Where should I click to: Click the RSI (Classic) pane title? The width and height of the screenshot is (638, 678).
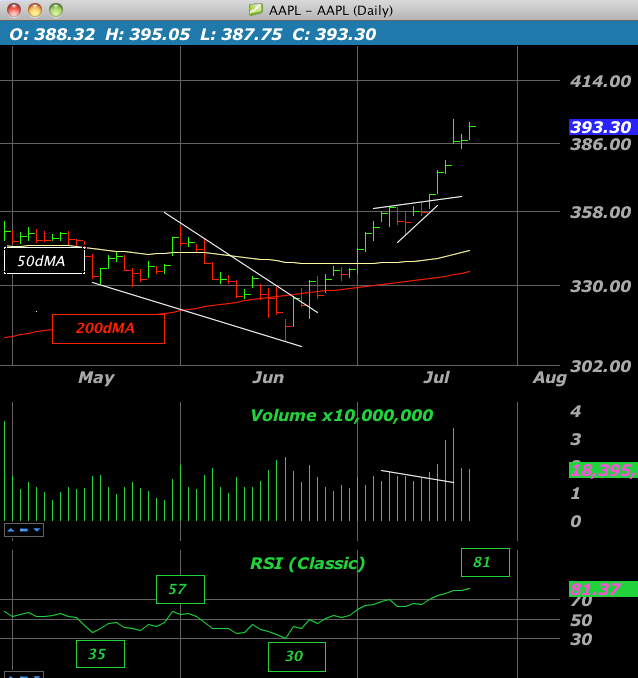click(308, 563)
